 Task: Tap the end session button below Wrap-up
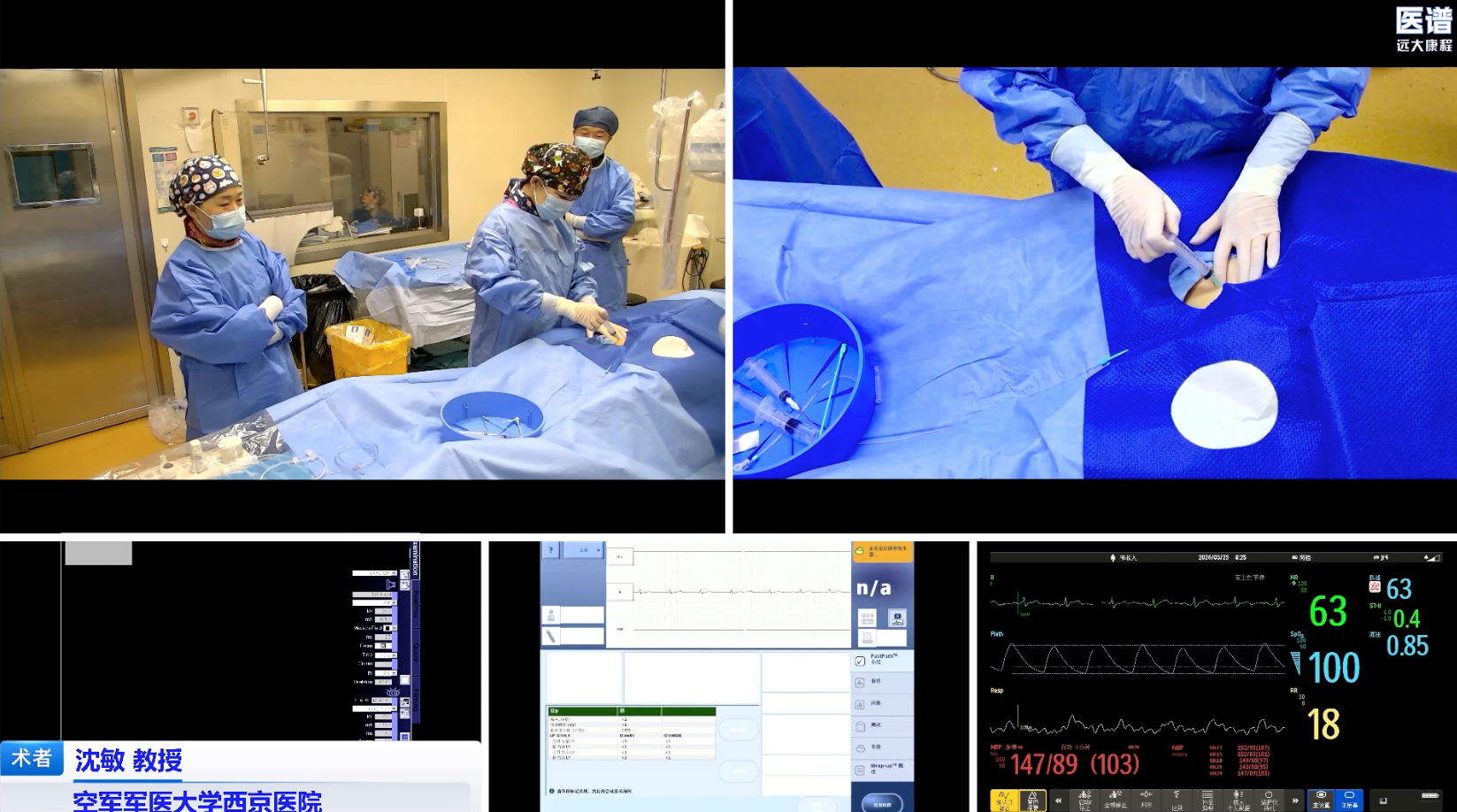[x=882, y=803]
